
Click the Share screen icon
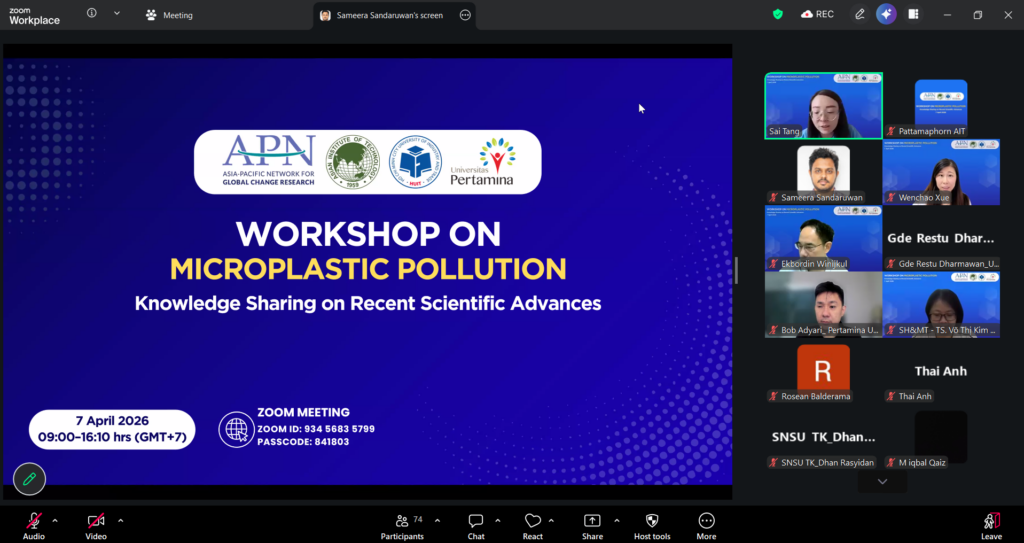point(592,523)
